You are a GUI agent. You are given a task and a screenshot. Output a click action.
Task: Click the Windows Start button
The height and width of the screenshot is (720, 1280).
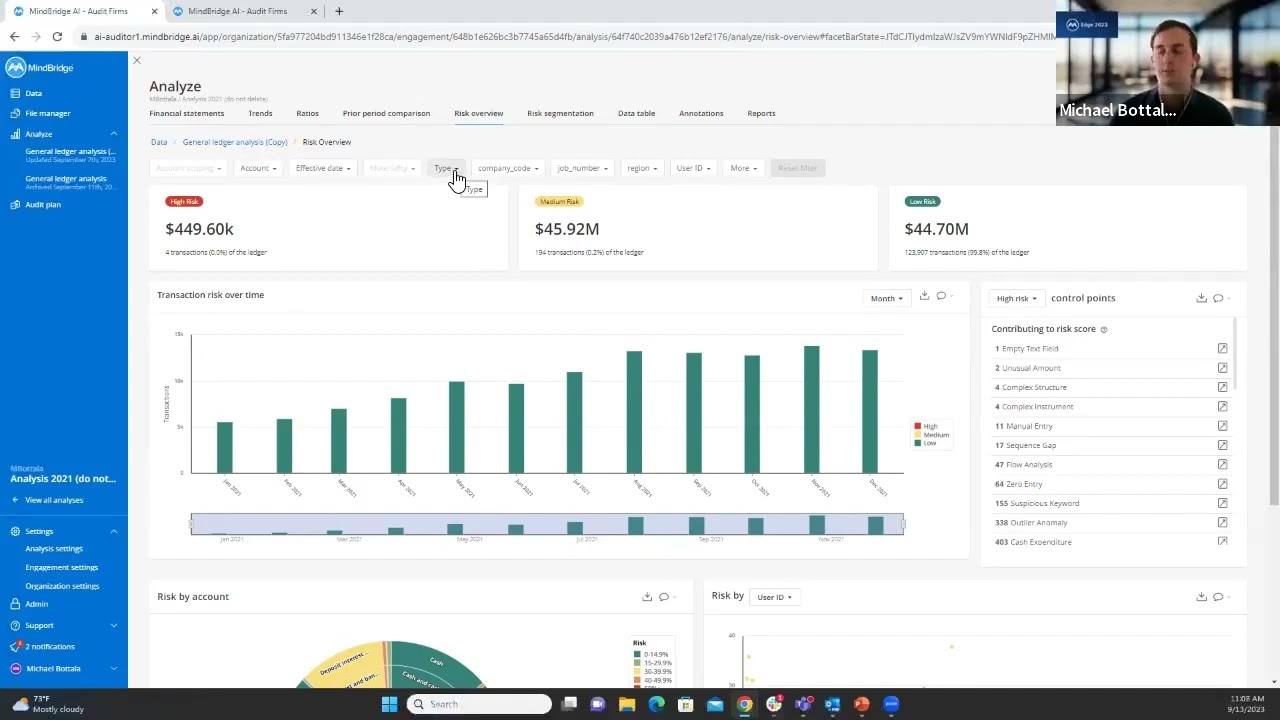(389, 705)
